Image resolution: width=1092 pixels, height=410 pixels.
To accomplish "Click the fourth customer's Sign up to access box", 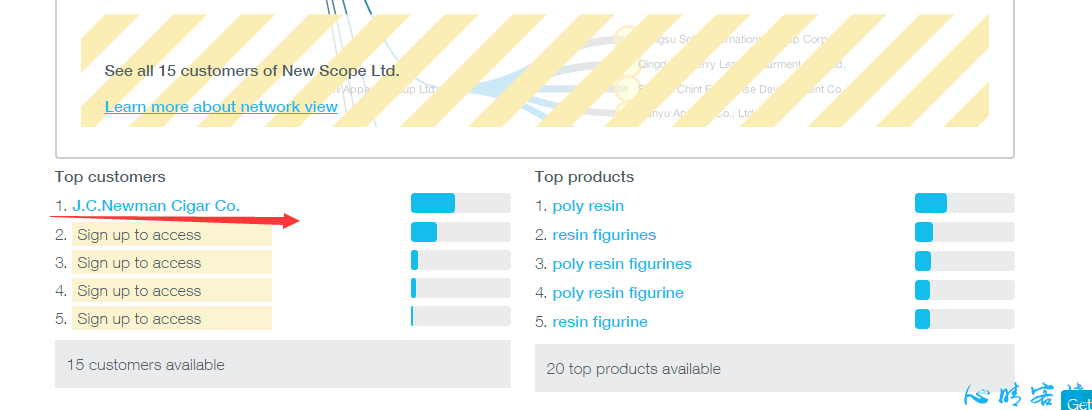I will click(172, 290).
